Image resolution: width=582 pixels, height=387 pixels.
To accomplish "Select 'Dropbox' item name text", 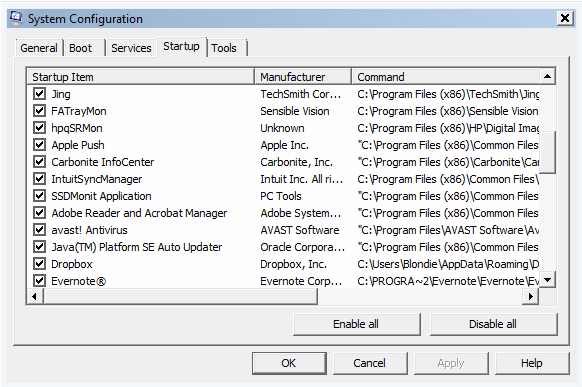I will [x=72, y=264].
